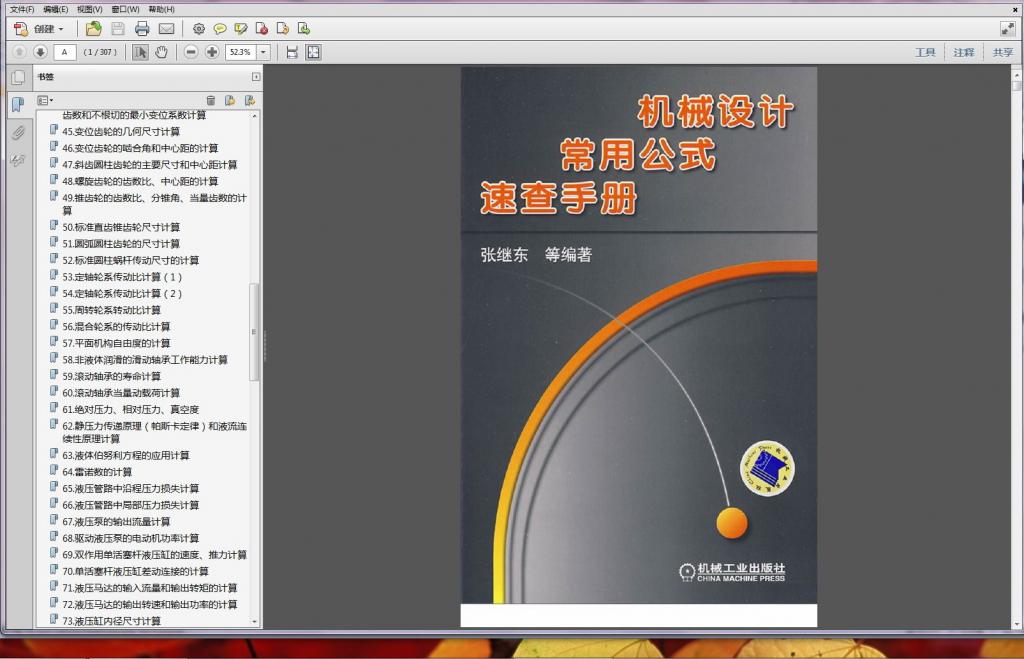Open bookmark 54.定轴轮系传动比计算（2）
Screen dimensions: 1024x659
122,293
